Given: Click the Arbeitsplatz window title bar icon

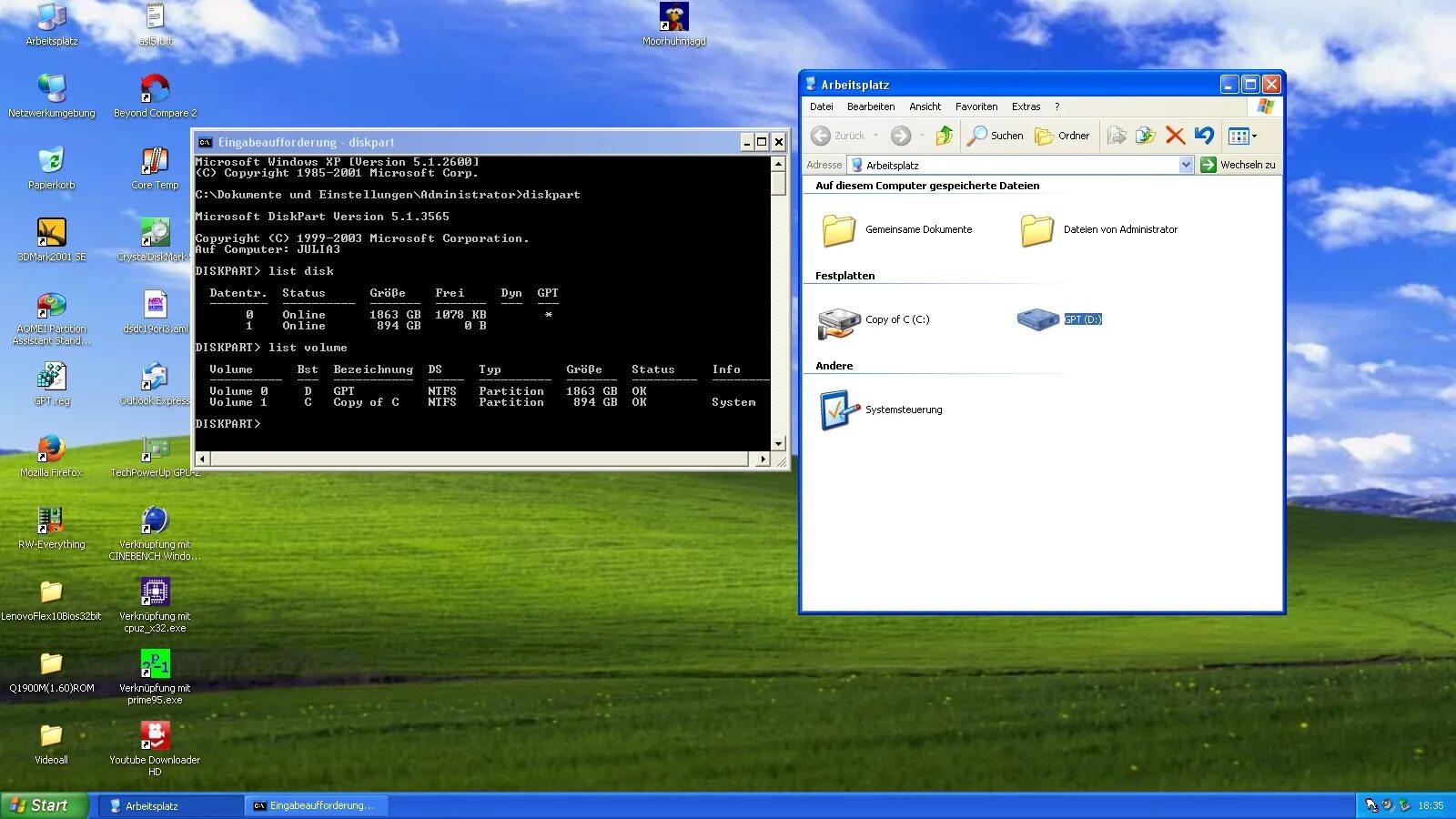Looking at the screenshot, I should coord(811,84).
